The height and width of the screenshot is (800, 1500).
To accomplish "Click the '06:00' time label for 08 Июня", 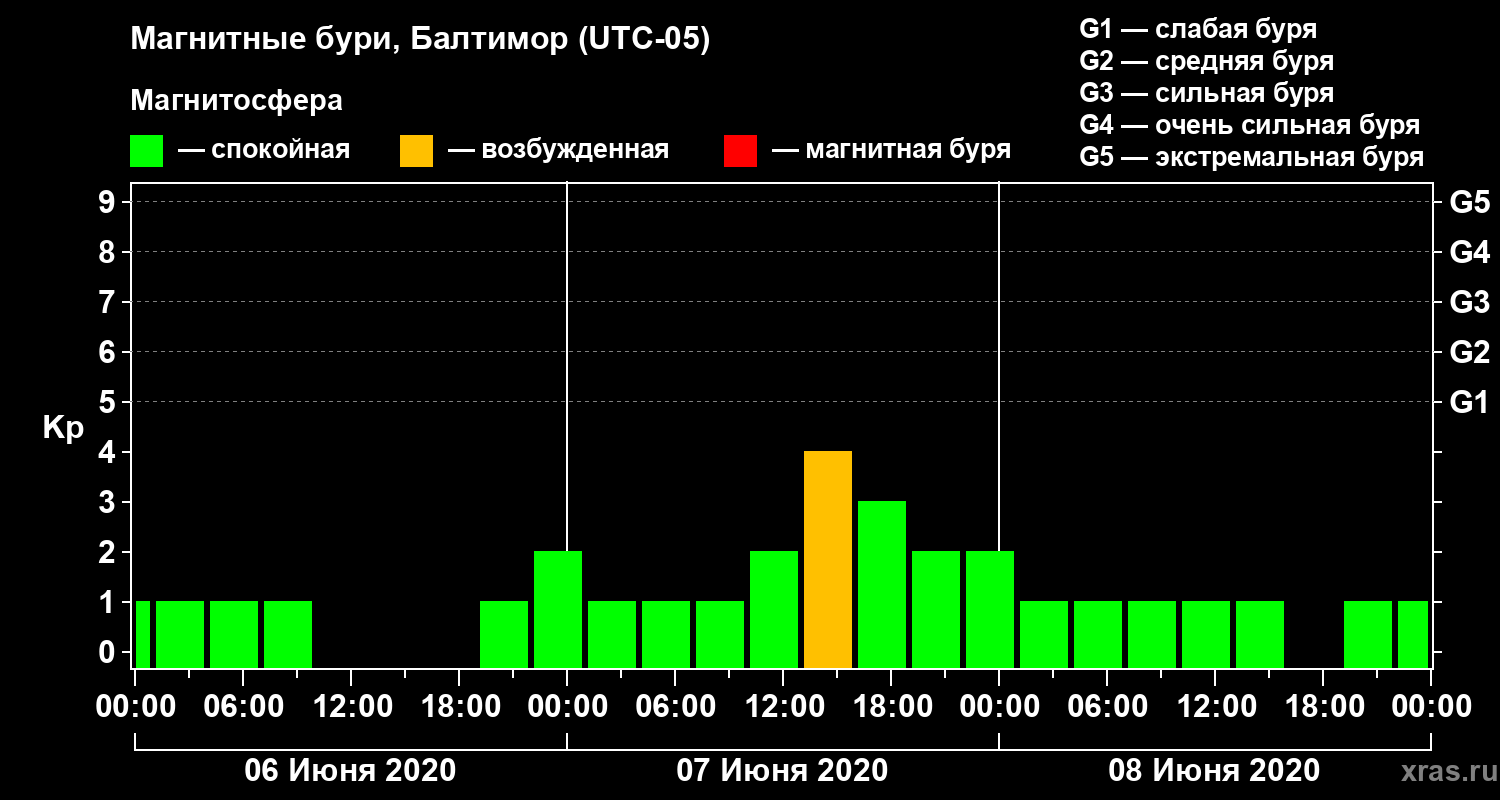I will [1107, 706].
